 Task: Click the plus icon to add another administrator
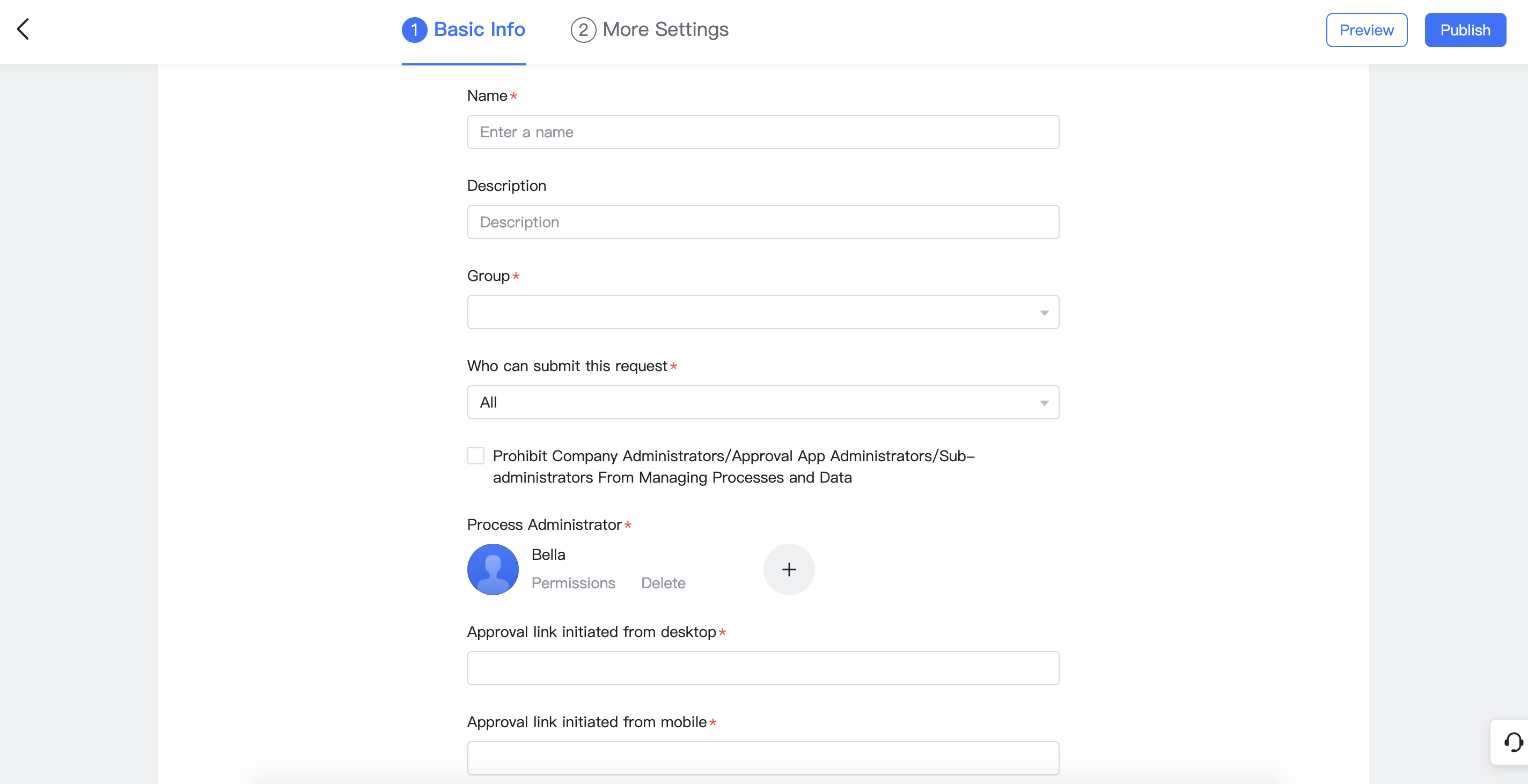(788, 569)
